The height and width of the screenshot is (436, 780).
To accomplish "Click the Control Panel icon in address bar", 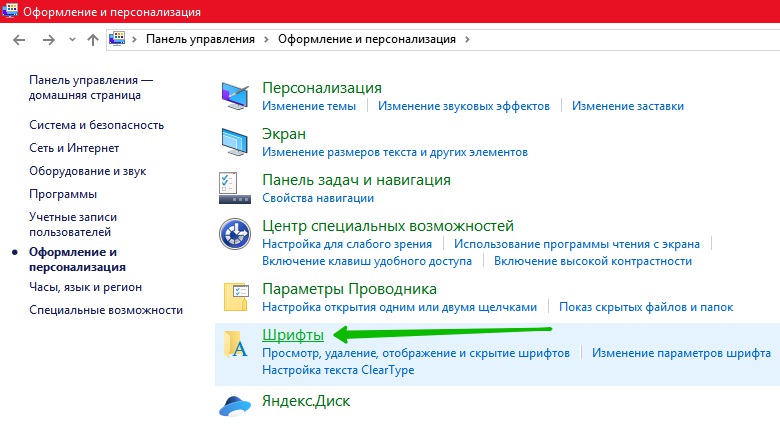I will tap(117, 38).
